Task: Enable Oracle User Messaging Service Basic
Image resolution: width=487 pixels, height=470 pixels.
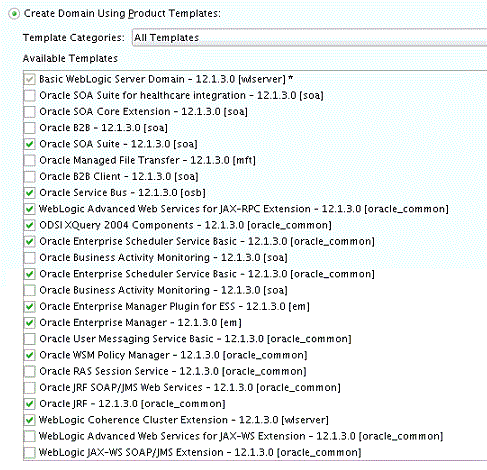Action: pyautogui.click(x=30, y=339)
